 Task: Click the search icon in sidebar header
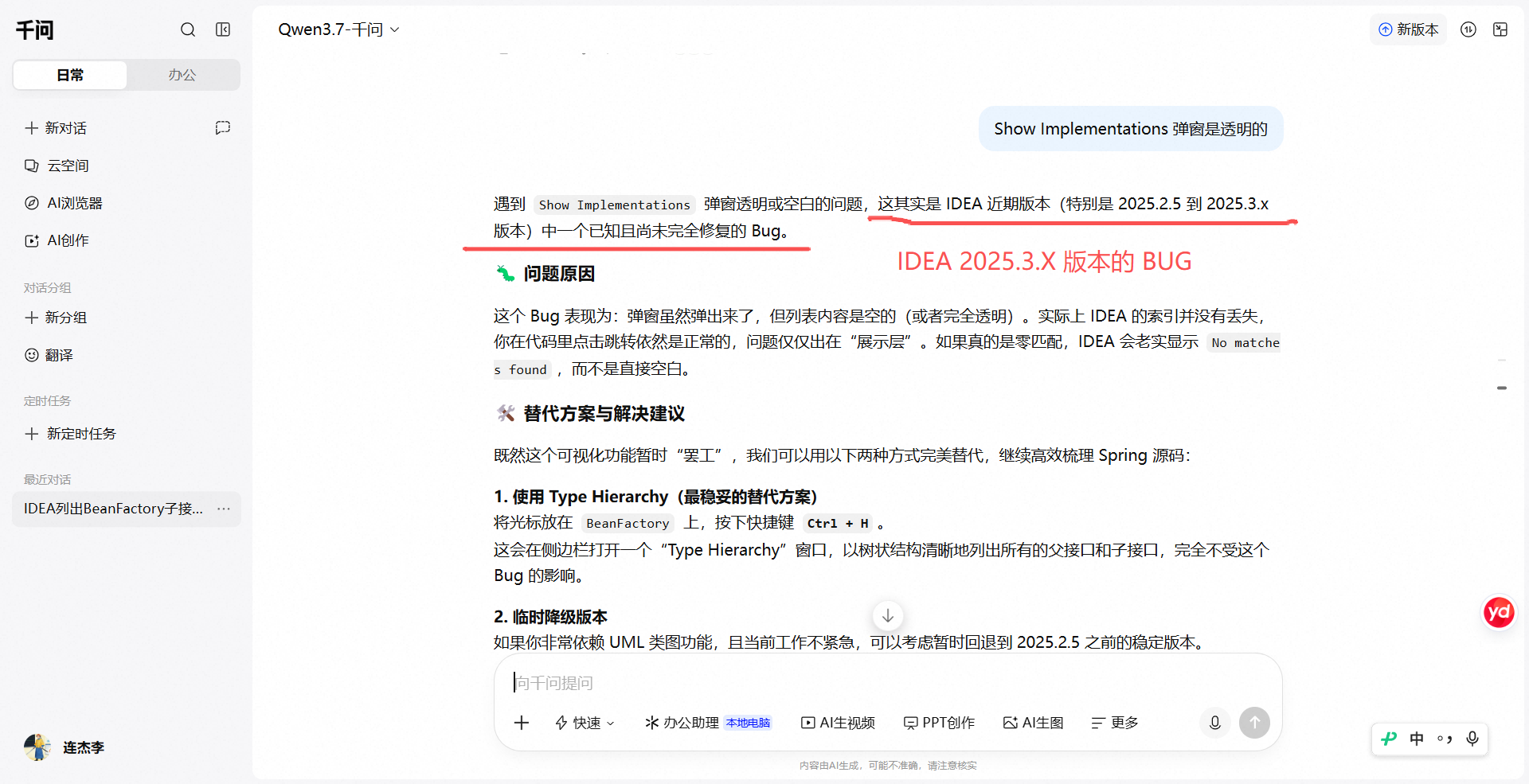(x=188, y=29)
